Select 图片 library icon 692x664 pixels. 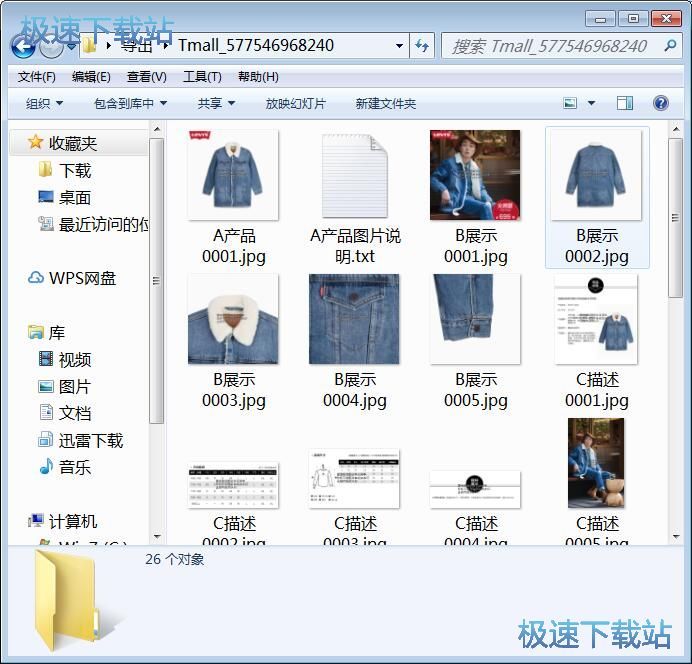coord(45,386)
